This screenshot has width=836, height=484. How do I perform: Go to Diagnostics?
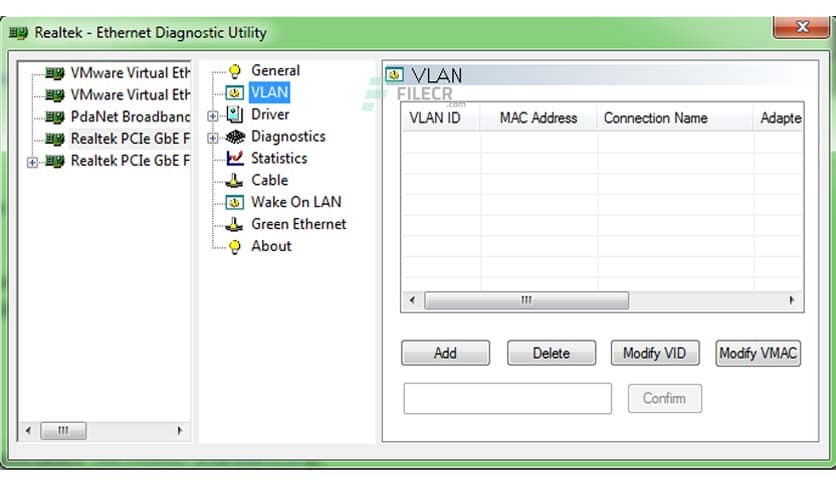coord(288,136)
